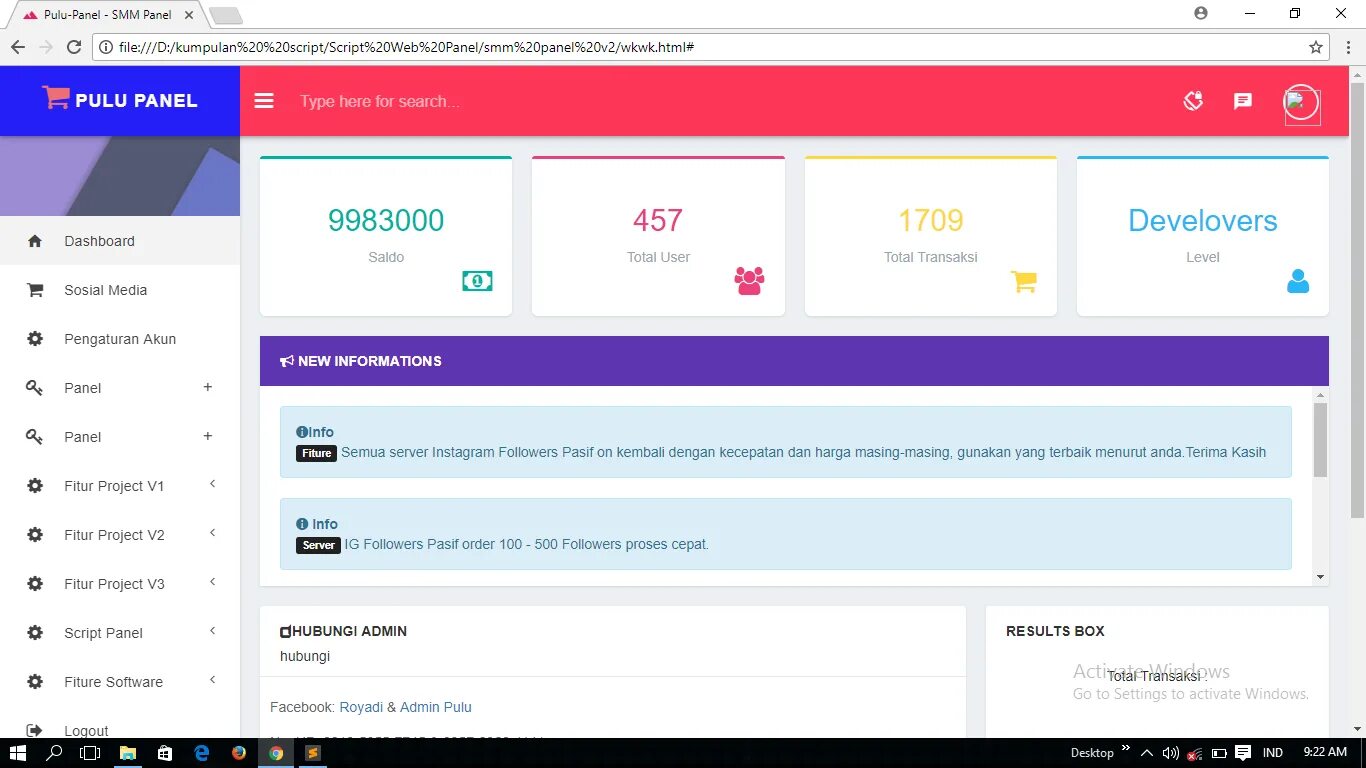Click the icon before the Hubungi Admin heading
Image resolution: width=1366 pixels, height=768 pixels.
285,632
